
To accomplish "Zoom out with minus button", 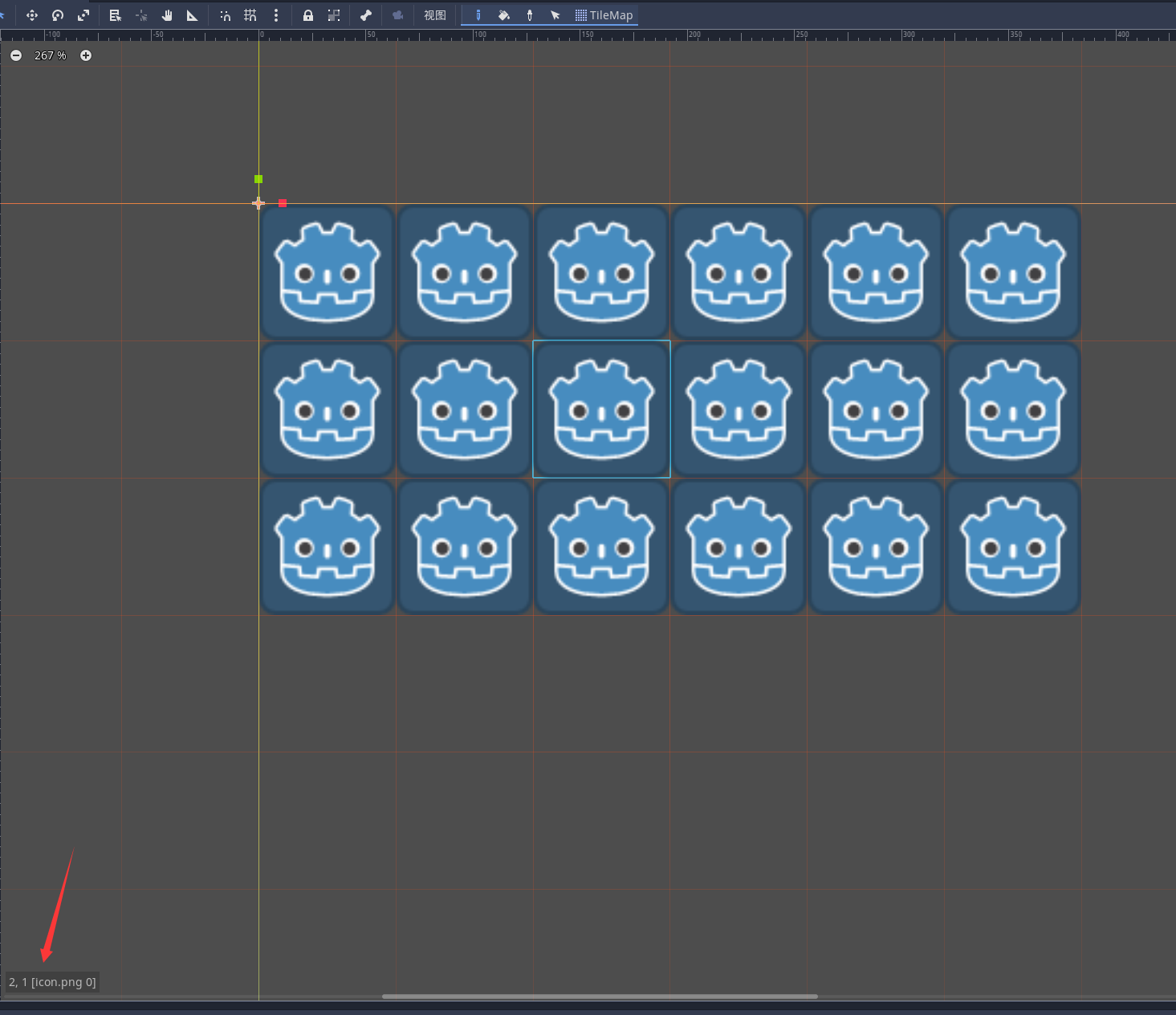I will click(x=16, y=55).
